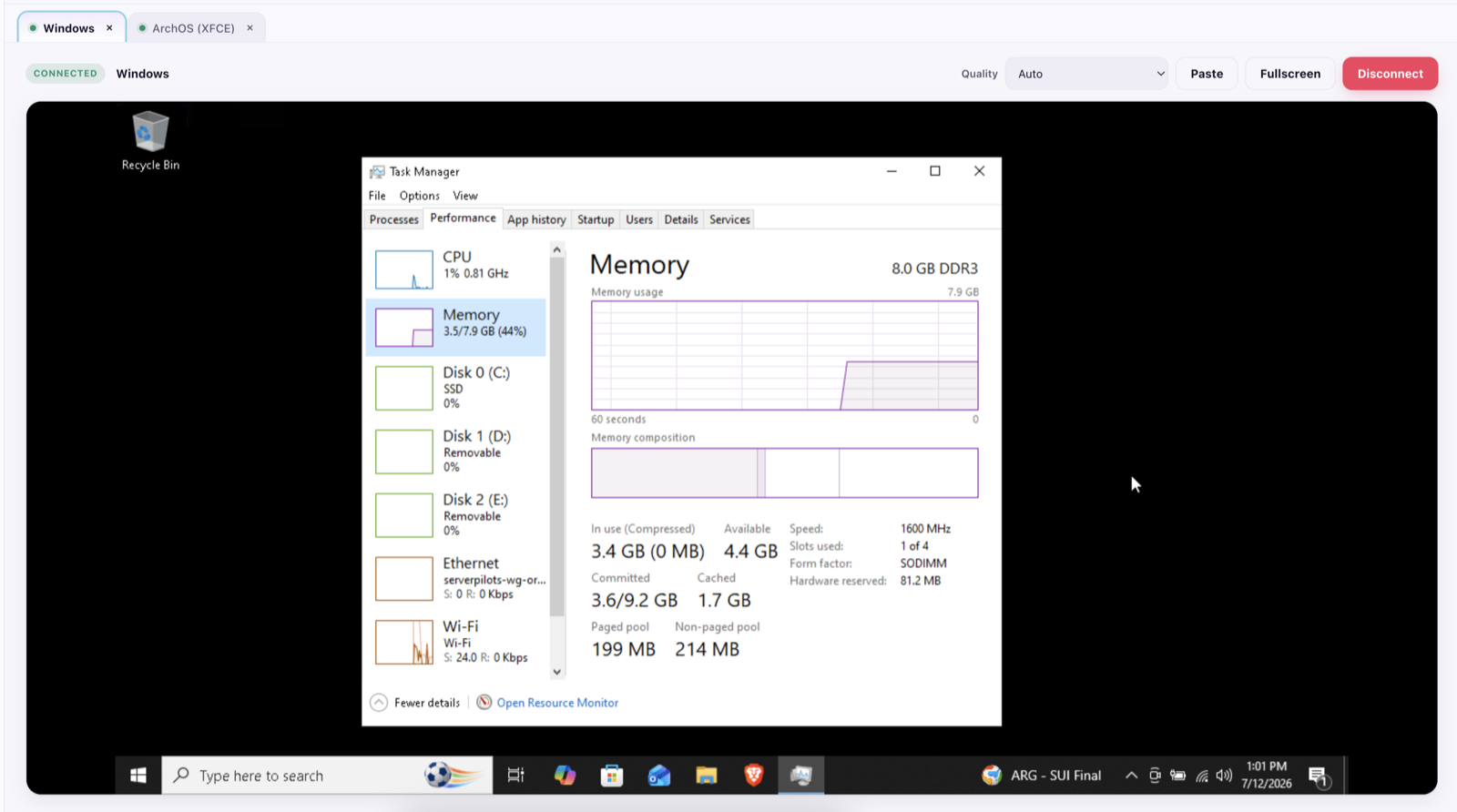The width and height of the screenshot is (1457, 812).
Task: Open the Recycle Bin desktop icon
Action: point(150,140)
